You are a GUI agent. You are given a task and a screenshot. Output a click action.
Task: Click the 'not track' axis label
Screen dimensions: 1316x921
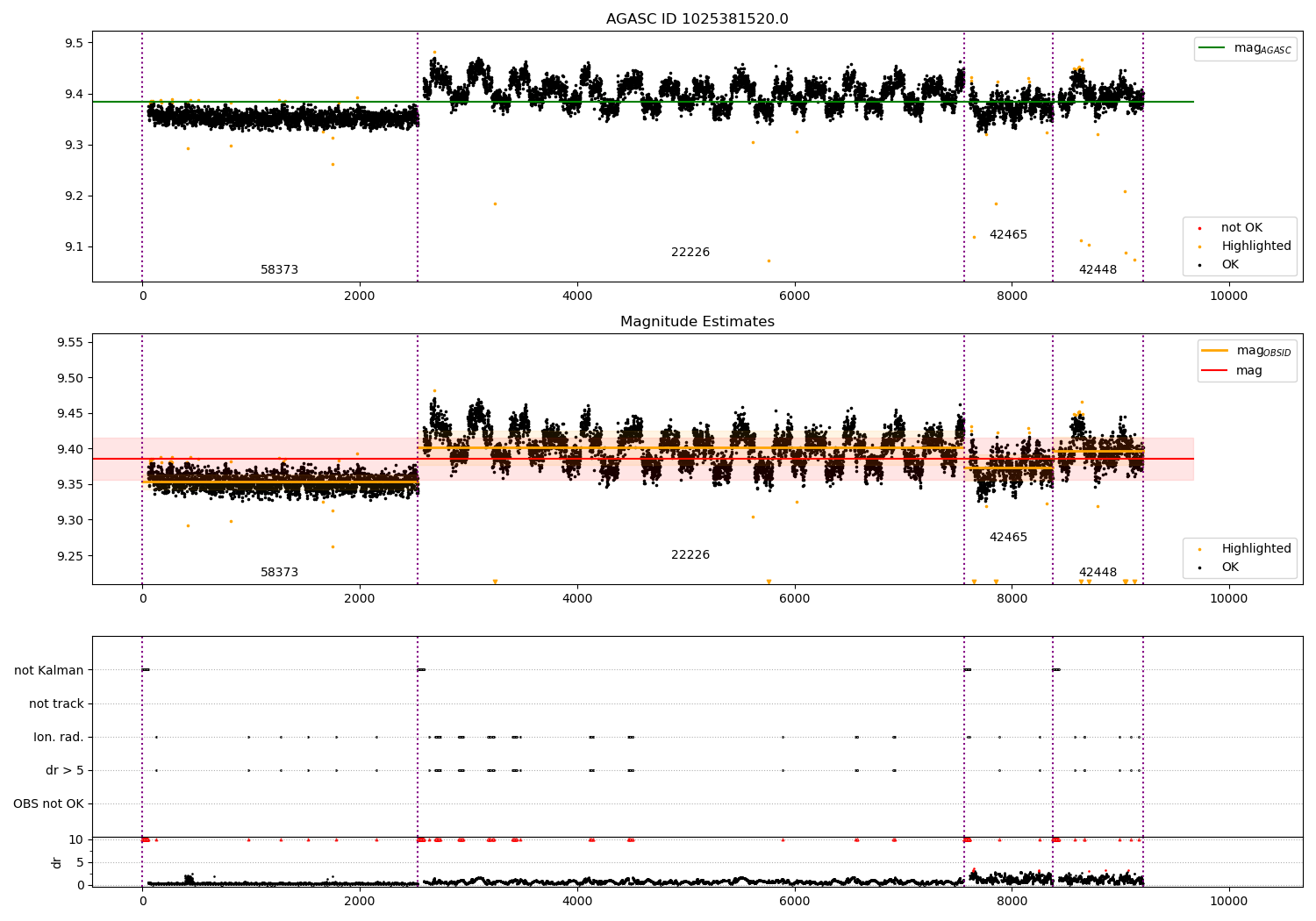56,704
